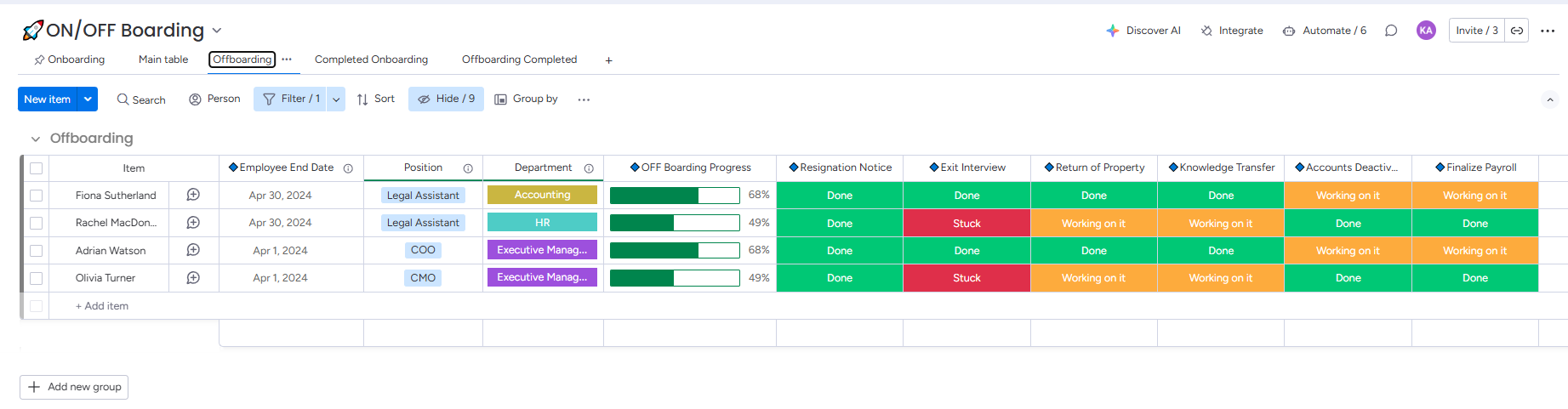This screenshot has height=409, width=1568.
Task: Click Invite / 3 button
Action: coord(1477,31)
